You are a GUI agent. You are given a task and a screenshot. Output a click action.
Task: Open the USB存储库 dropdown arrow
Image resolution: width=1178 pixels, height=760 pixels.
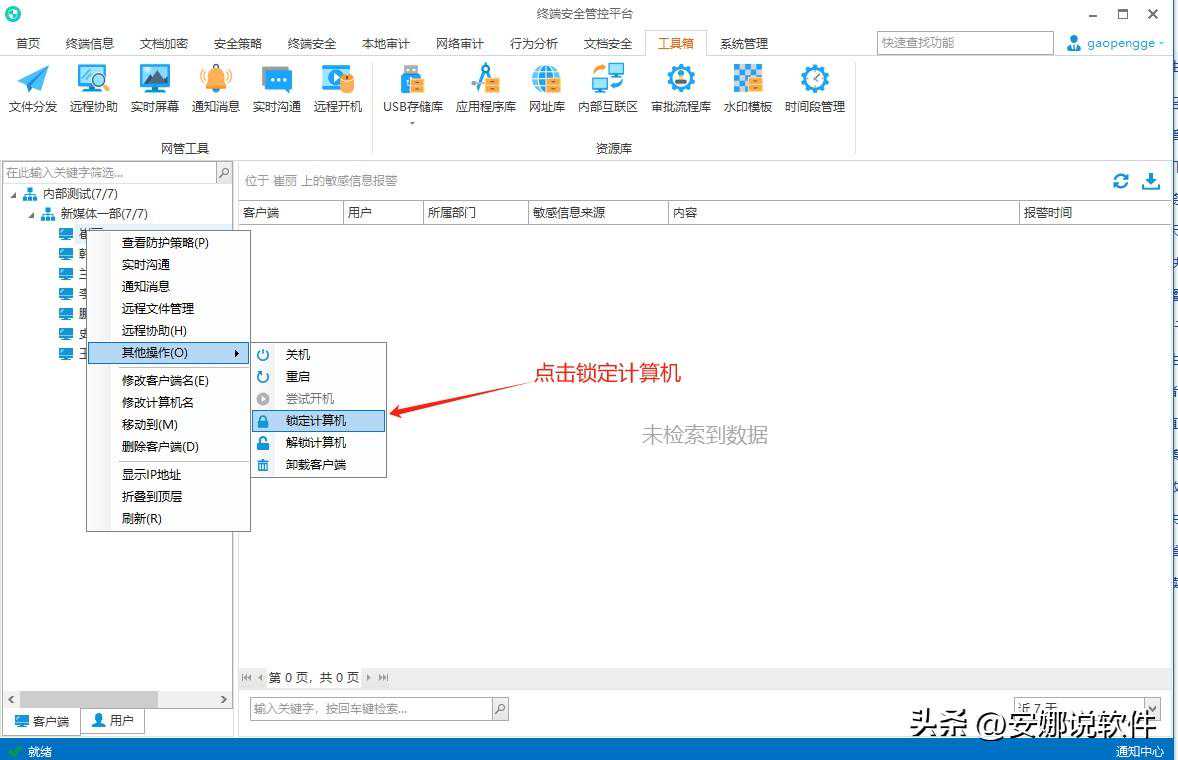413,122
